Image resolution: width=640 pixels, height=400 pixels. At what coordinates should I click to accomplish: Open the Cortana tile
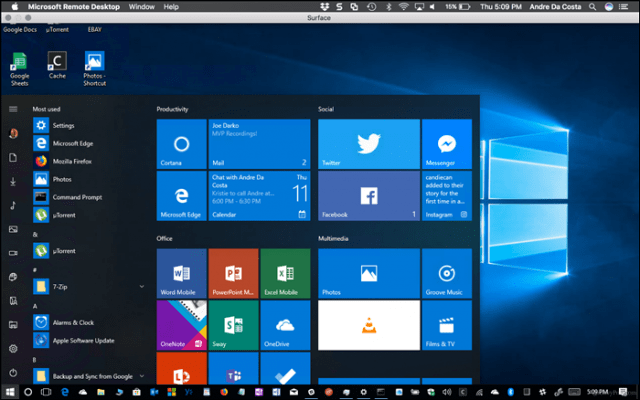[x=182, y=144]
